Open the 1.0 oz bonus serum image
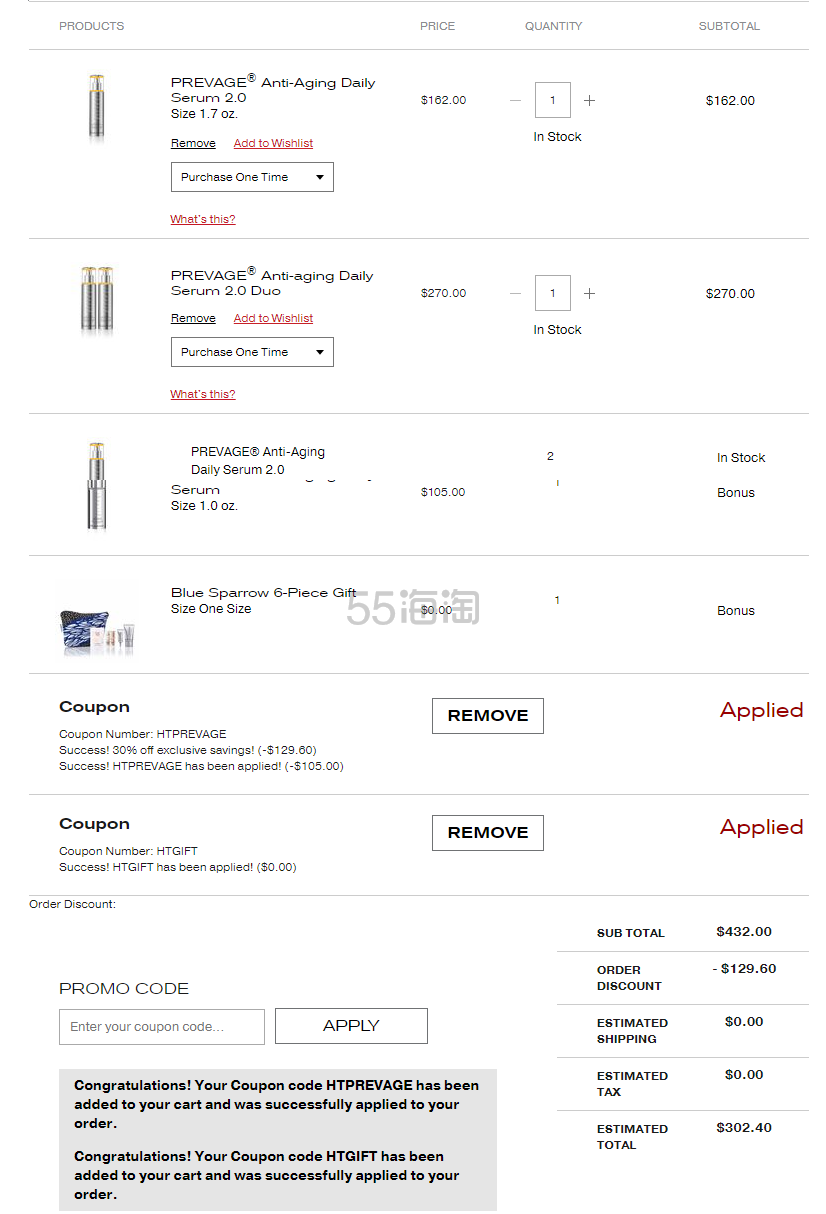 [96, 486]
